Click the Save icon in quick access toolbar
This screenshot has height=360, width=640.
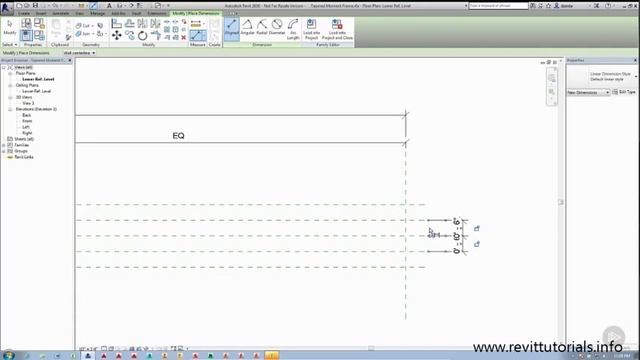(x=36, y=6)
